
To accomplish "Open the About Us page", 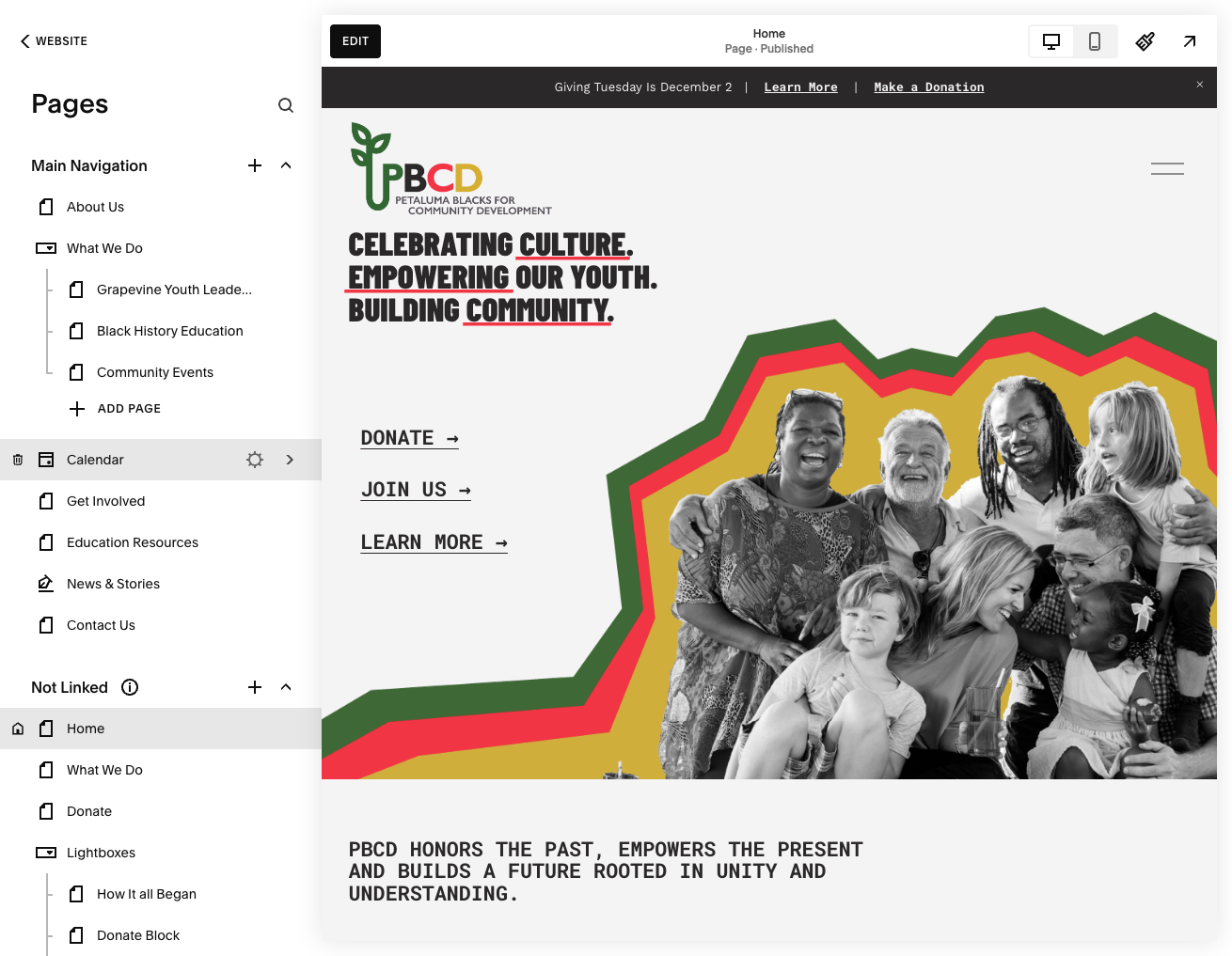I will pos(95,207).
